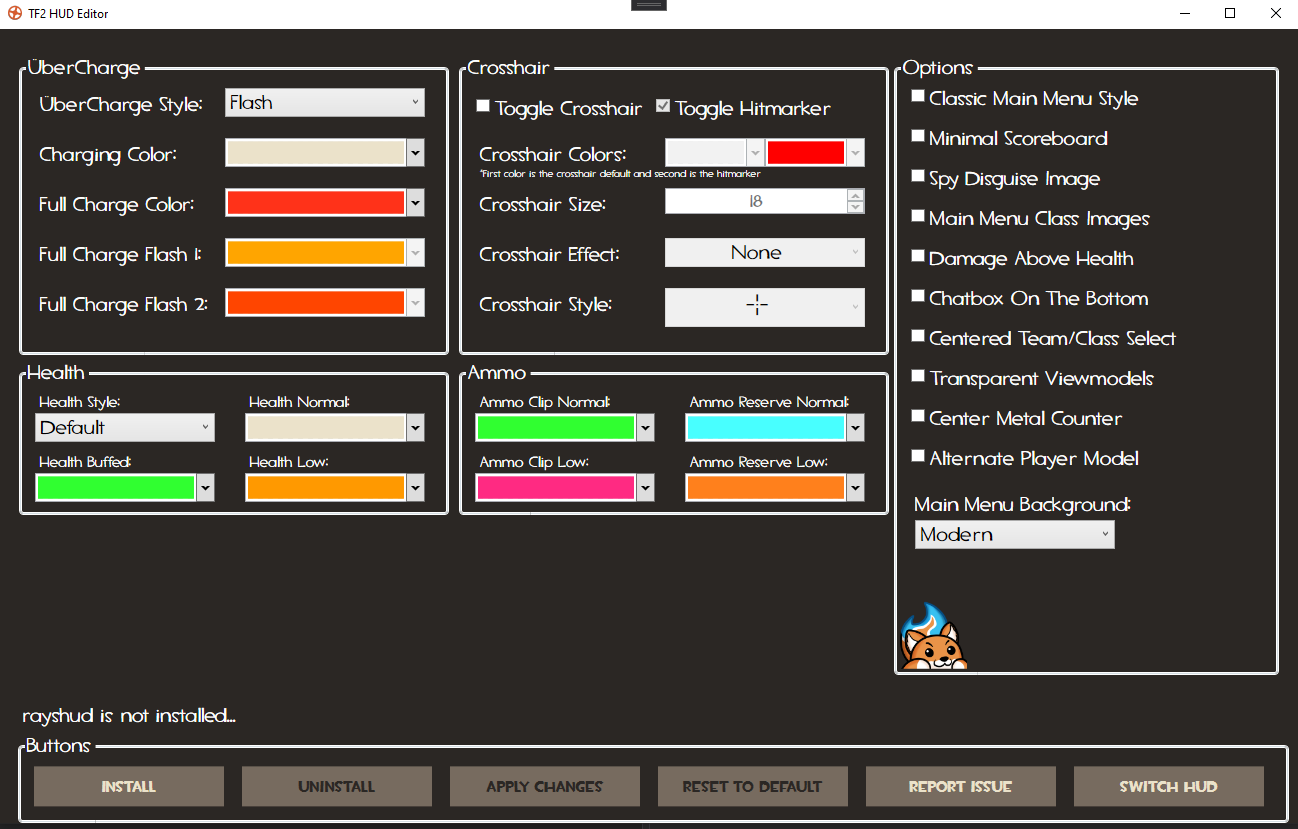Open the Crosshair Effect dropdown

coord(764,252)
